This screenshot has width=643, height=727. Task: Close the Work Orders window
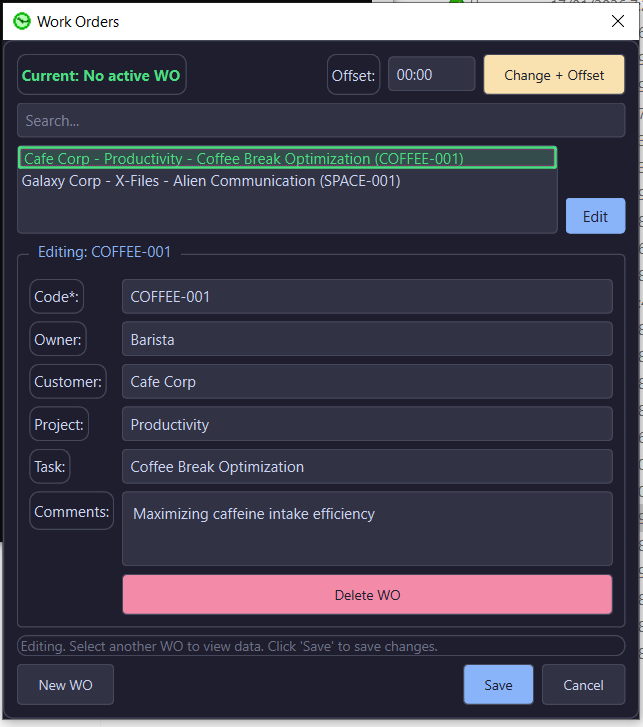tap(616, 21)
